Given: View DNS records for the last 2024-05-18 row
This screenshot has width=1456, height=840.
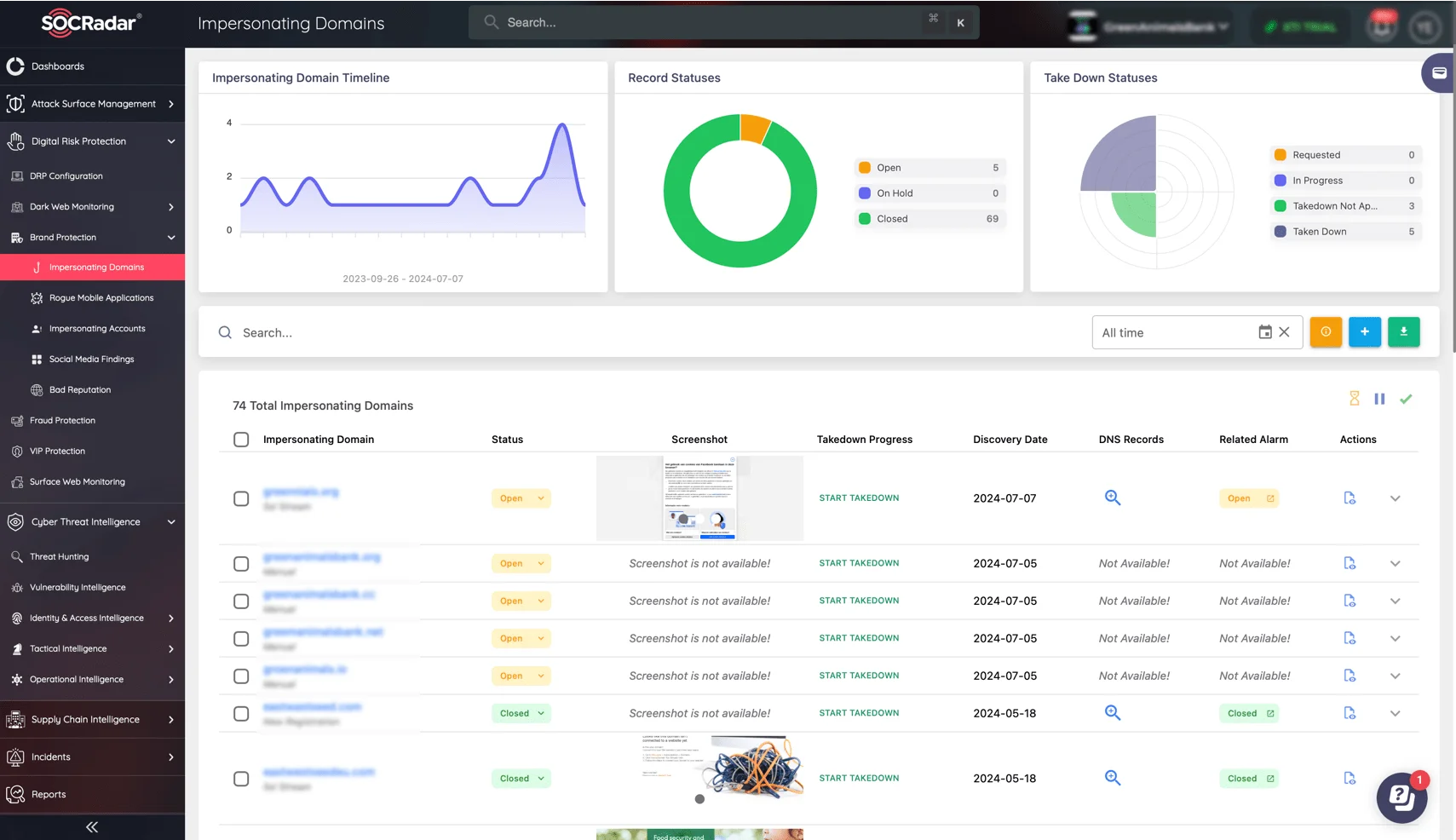Looking at the screenshot, I should [1113, 778].
